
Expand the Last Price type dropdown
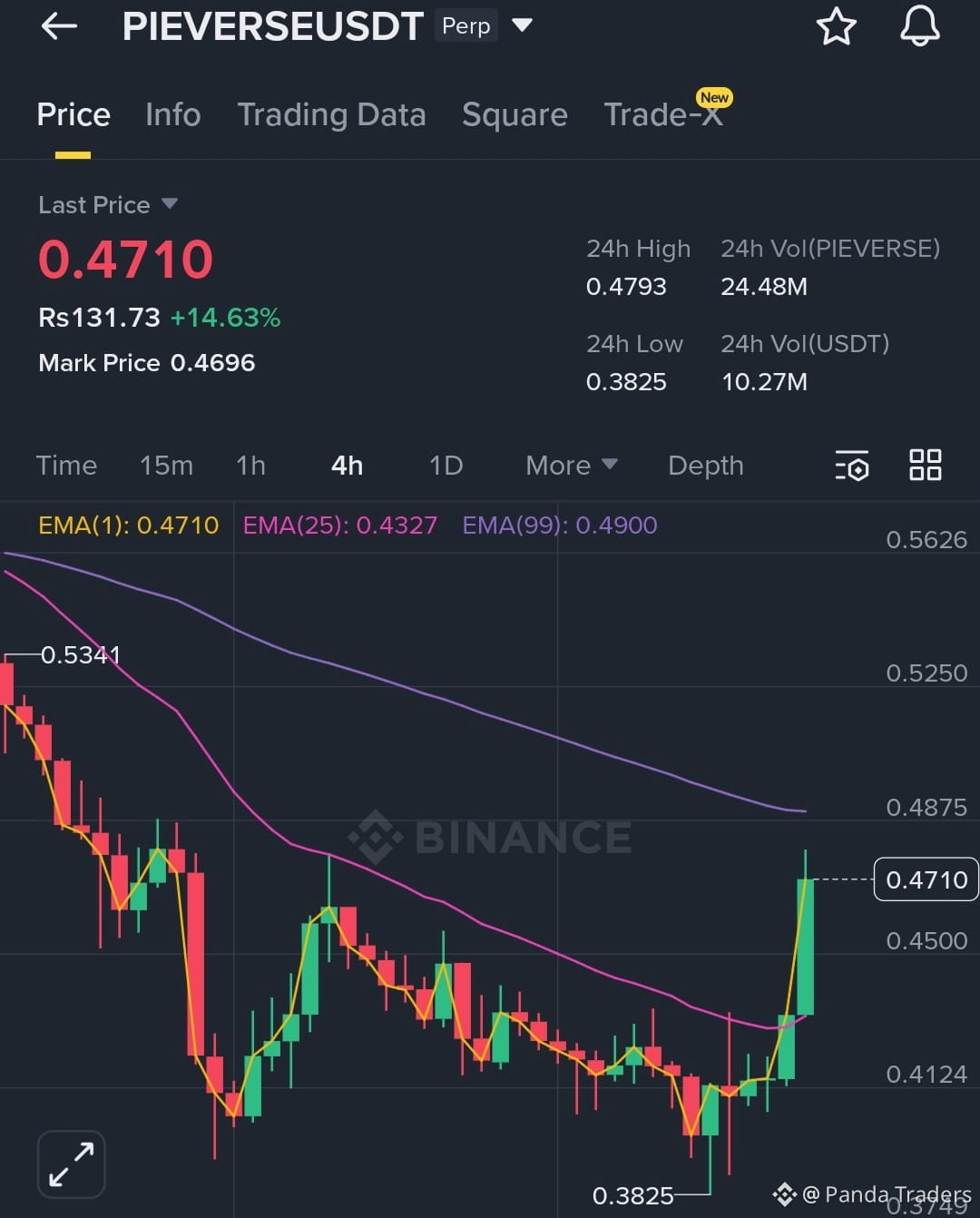[x=169, y=204]
